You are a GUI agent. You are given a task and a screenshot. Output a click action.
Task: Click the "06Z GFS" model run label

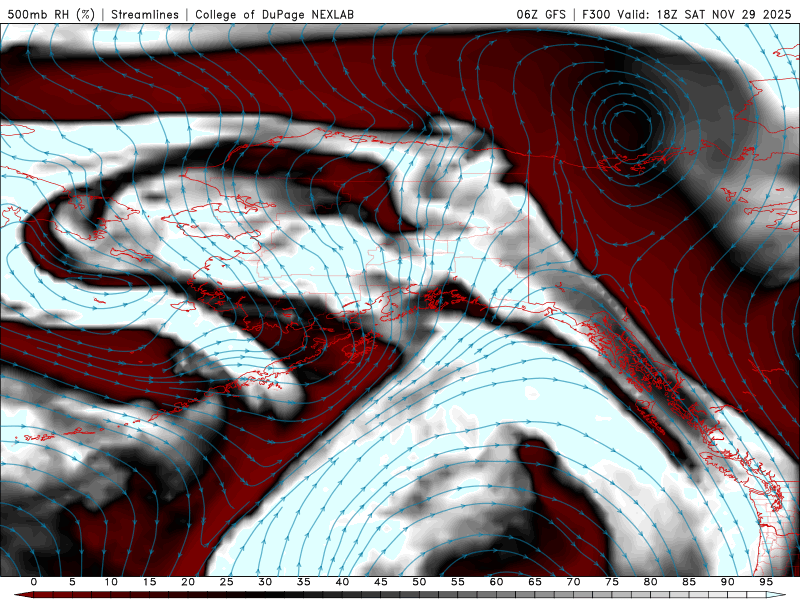tap(541, 14)
